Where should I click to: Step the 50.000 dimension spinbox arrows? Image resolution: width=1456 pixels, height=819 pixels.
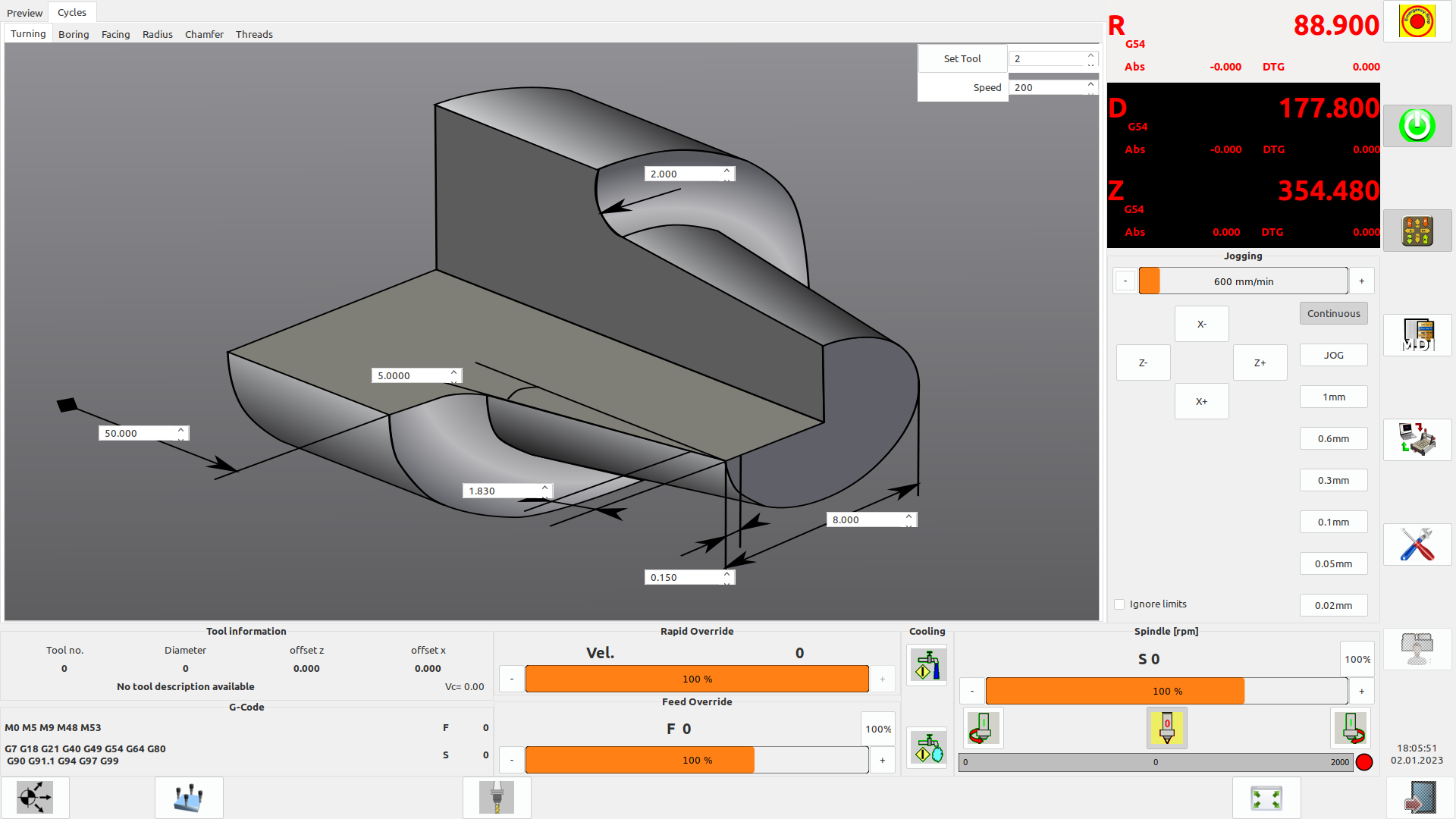180,434
